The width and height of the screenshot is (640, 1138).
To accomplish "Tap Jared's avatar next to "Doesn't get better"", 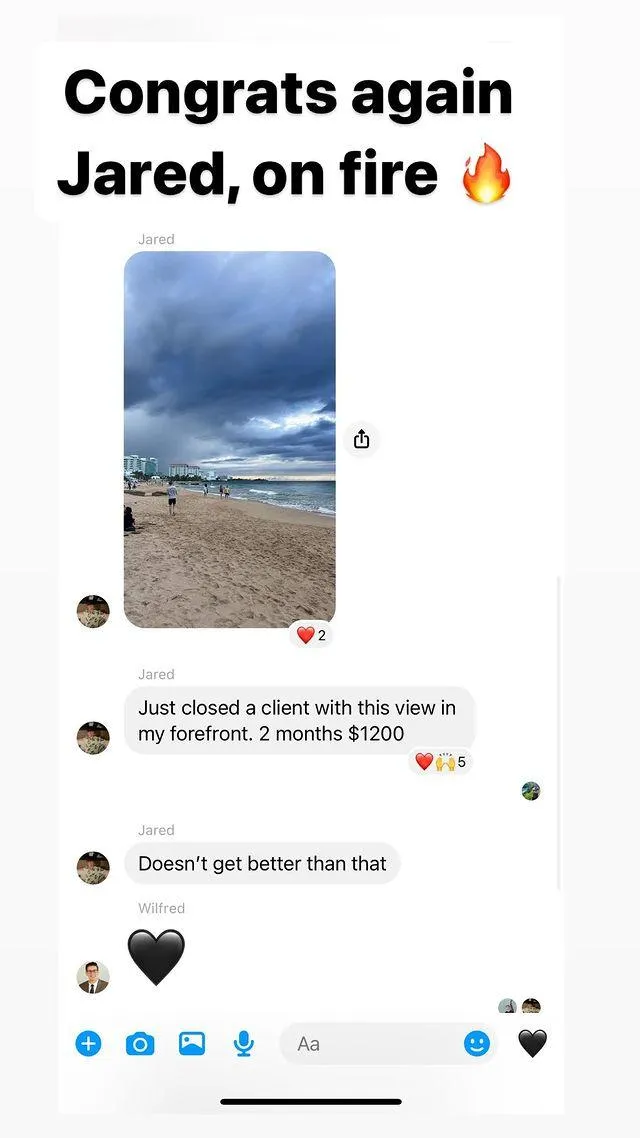I will point(93,867).
